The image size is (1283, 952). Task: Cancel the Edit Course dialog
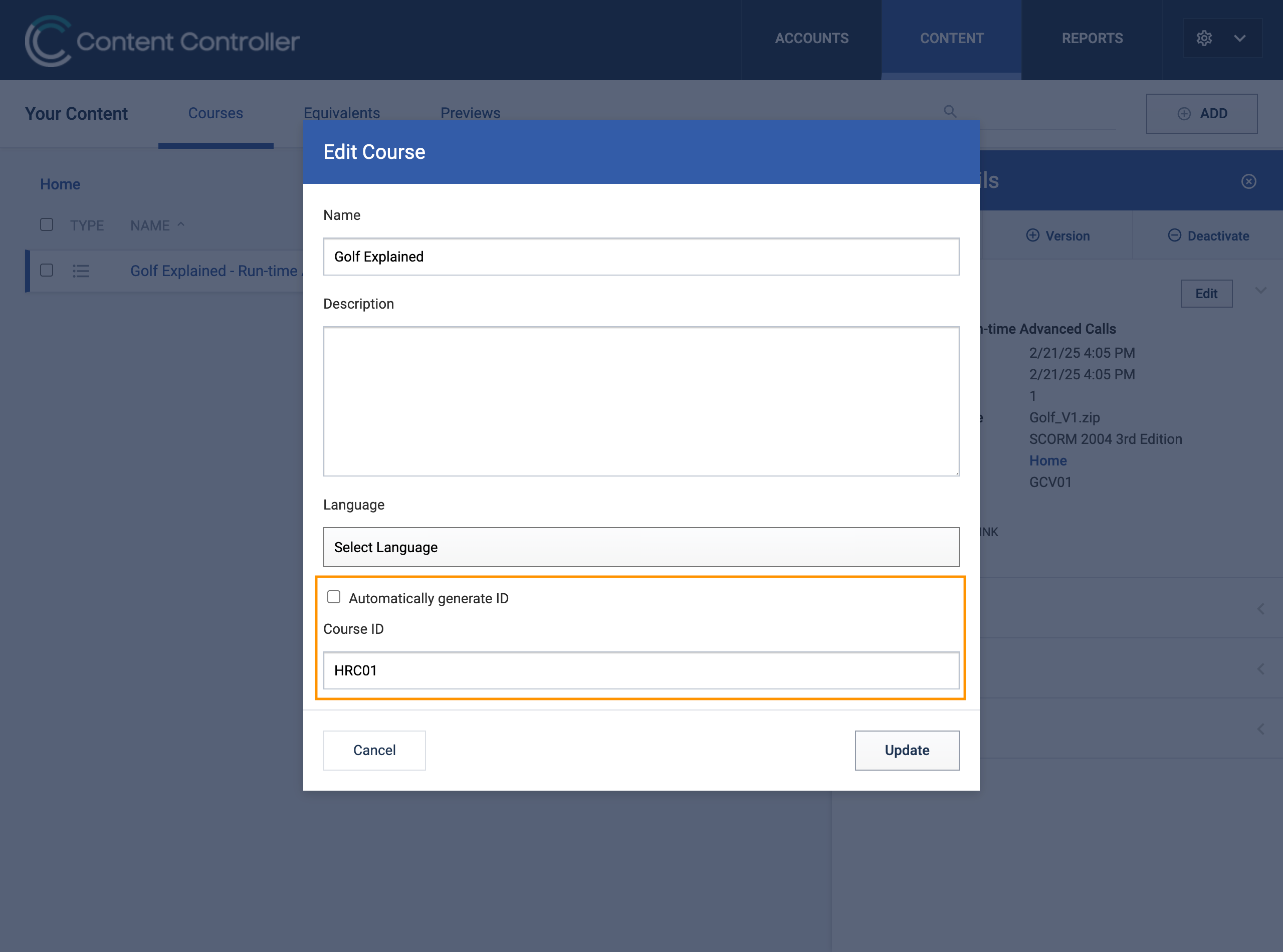coord(374,750)
